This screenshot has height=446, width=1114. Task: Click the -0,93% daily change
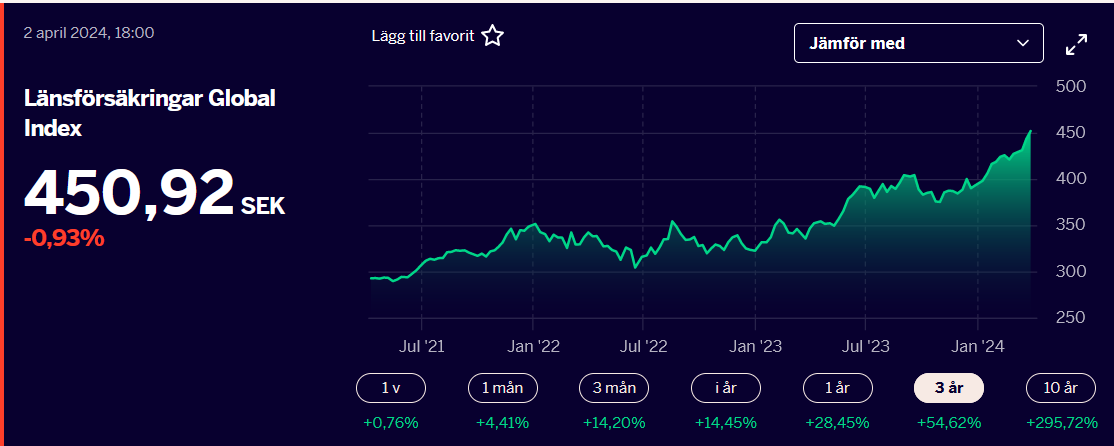coord(64,239)
